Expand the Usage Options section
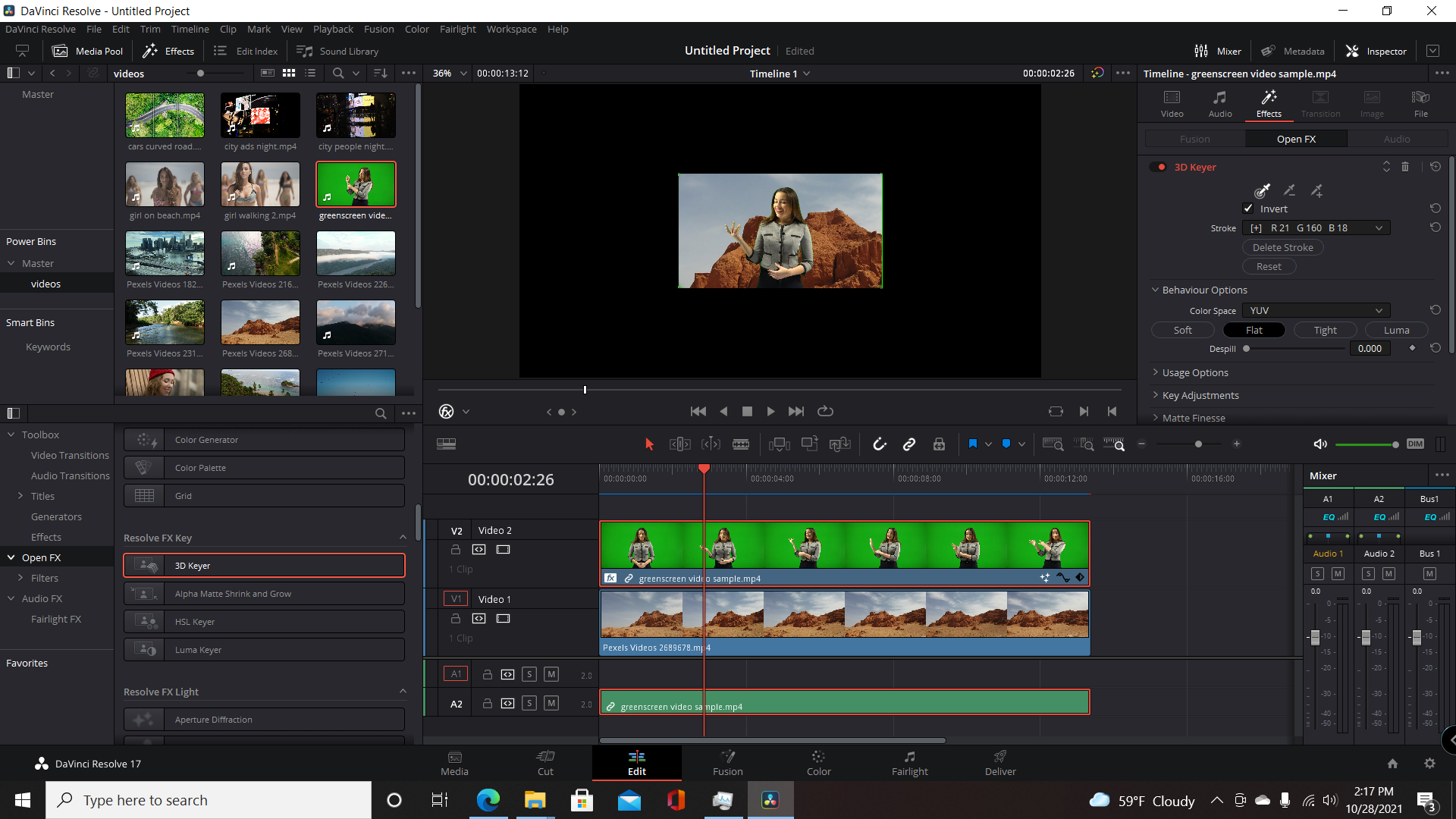This screenshot has height=819, width=1456. coord(1194,373)
